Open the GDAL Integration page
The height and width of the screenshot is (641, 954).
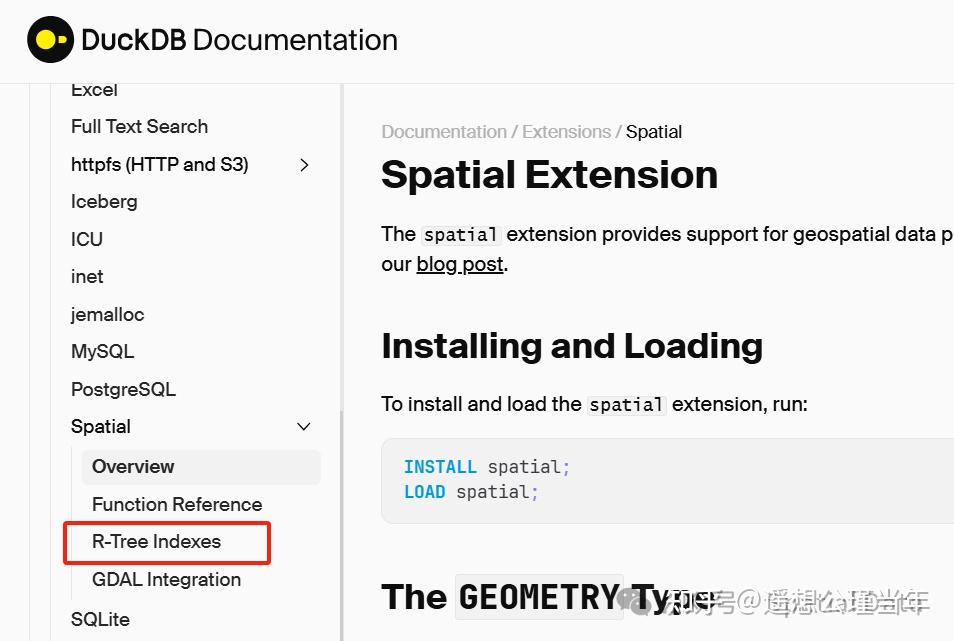point(165,579)
